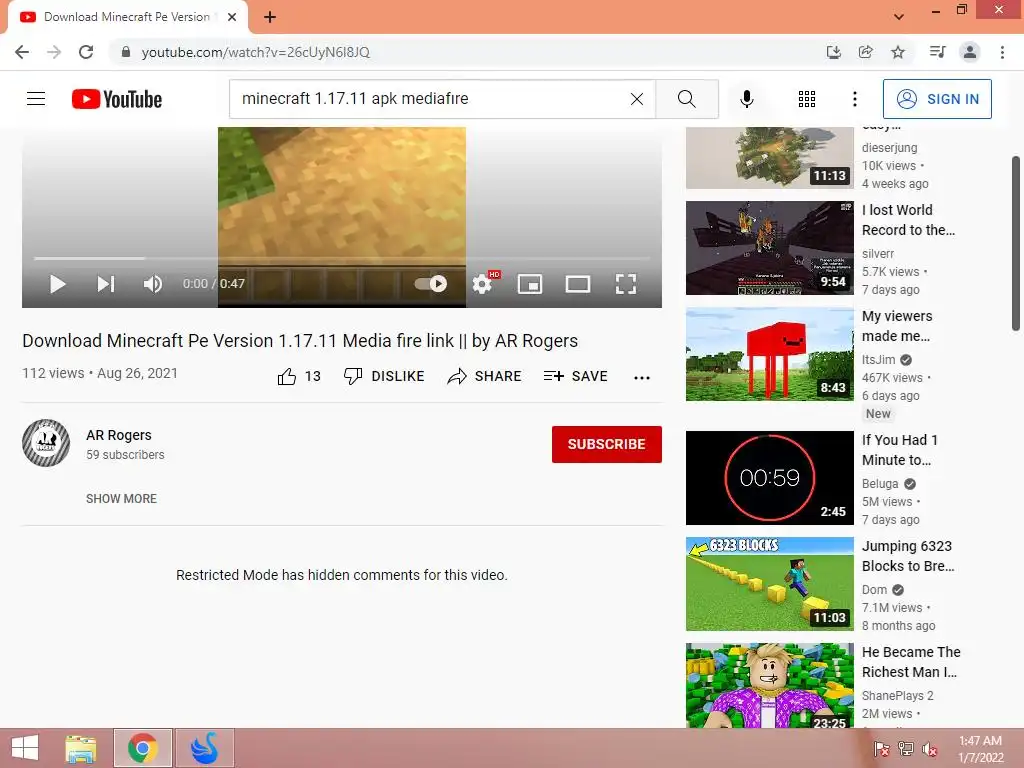Screen dimensions: 1024x768
Task: Open the 00:59 timer video thumbnail
Action: pos(769,477)
